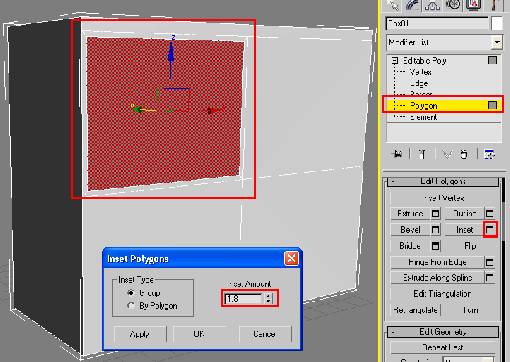Select the Group inset type radio
The height and width of the screenshot is (362, 510).
coord(131,293)
